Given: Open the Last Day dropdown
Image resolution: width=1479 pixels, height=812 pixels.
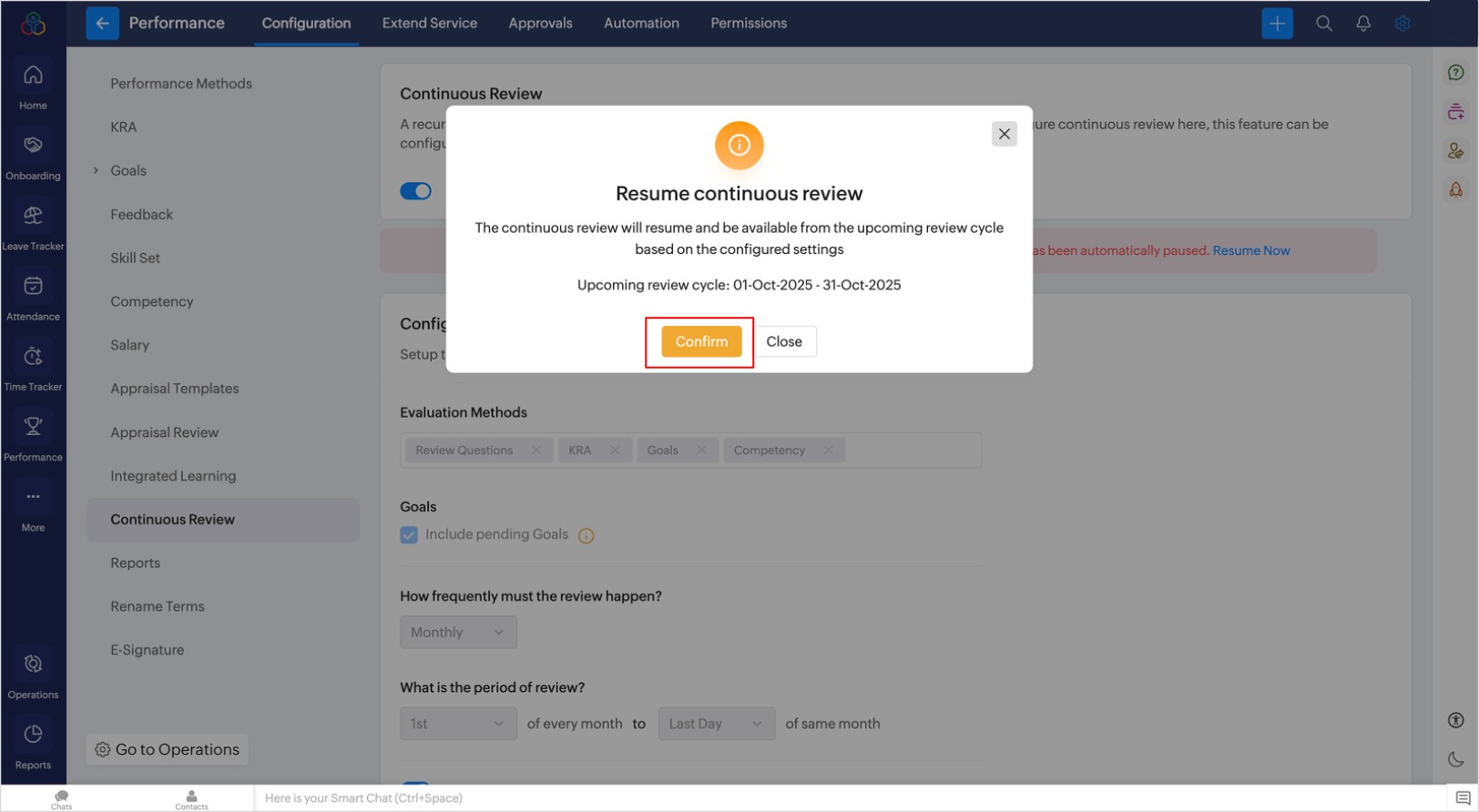Looking at the screenshot, I should coord(717,724).
